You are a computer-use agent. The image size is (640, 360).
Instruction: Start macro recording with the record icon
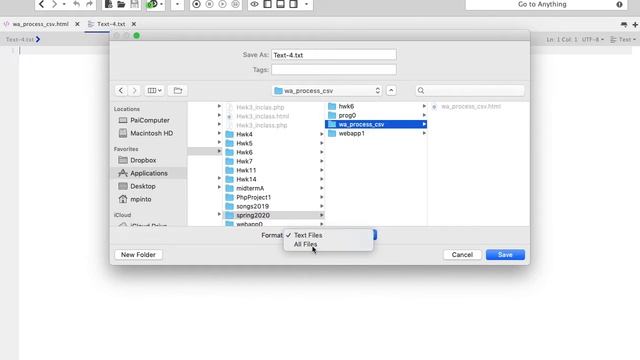pos(196,4)
